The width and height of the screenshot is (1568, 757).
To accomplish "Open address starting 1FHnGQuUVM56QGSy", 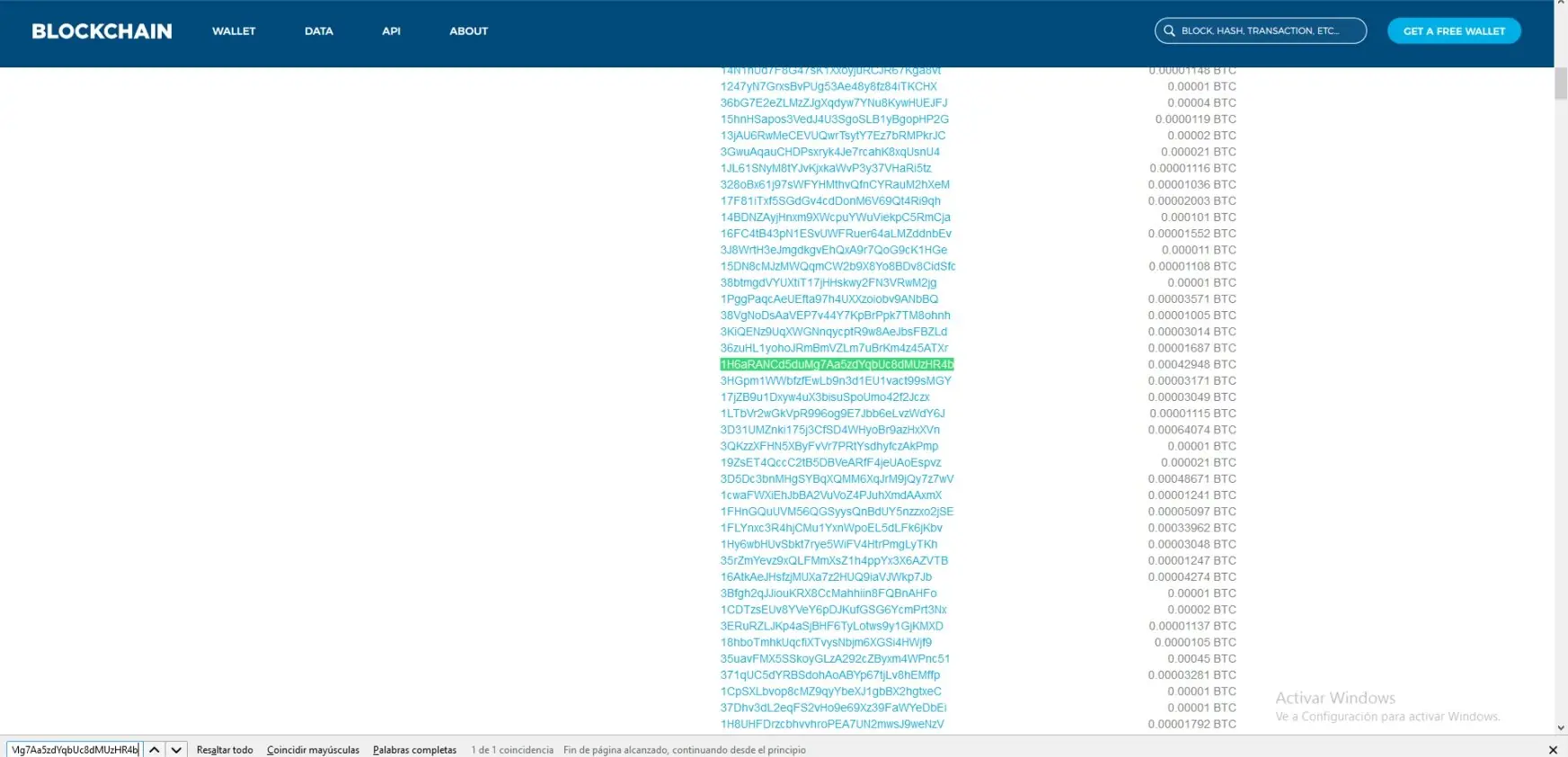I will point(837,511).
